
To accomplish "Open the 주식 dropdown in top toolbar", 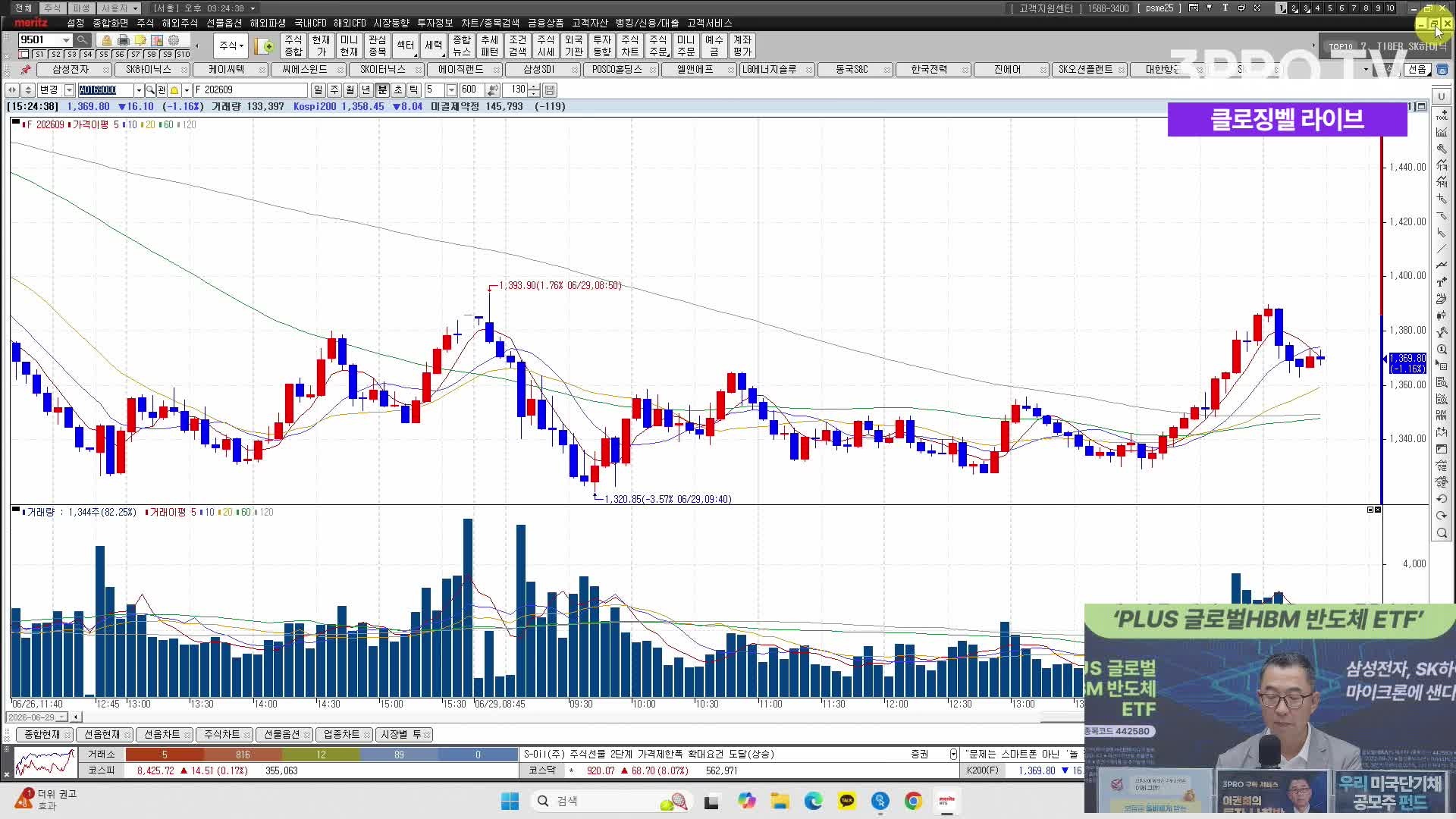I will pos(231,45).
